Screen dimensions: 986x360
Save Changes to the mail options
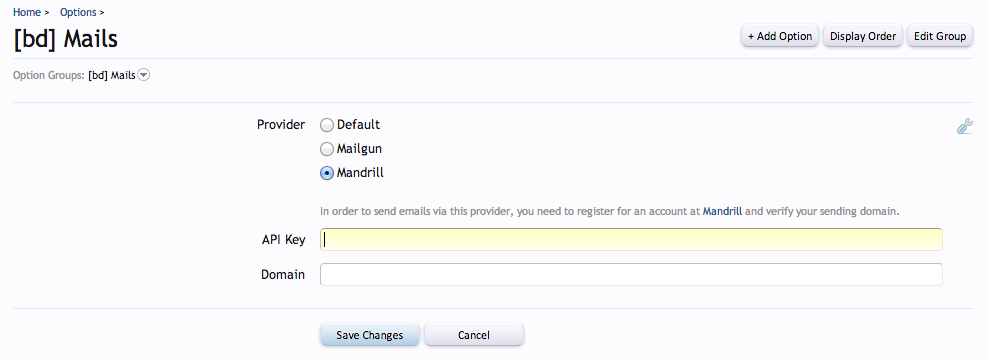[x=370, y=335]
